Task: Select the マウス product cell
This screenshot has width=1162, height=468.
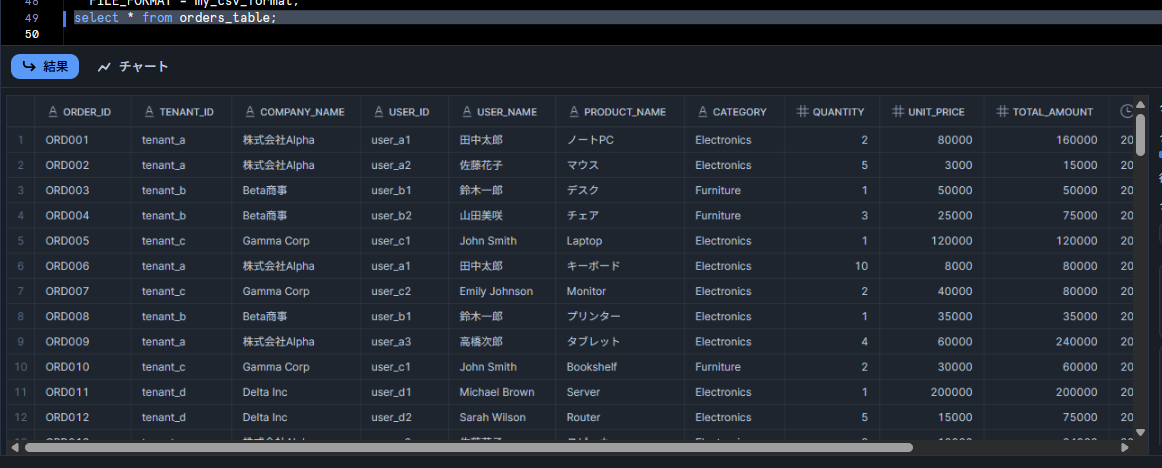Action: [x=620, y=165]
